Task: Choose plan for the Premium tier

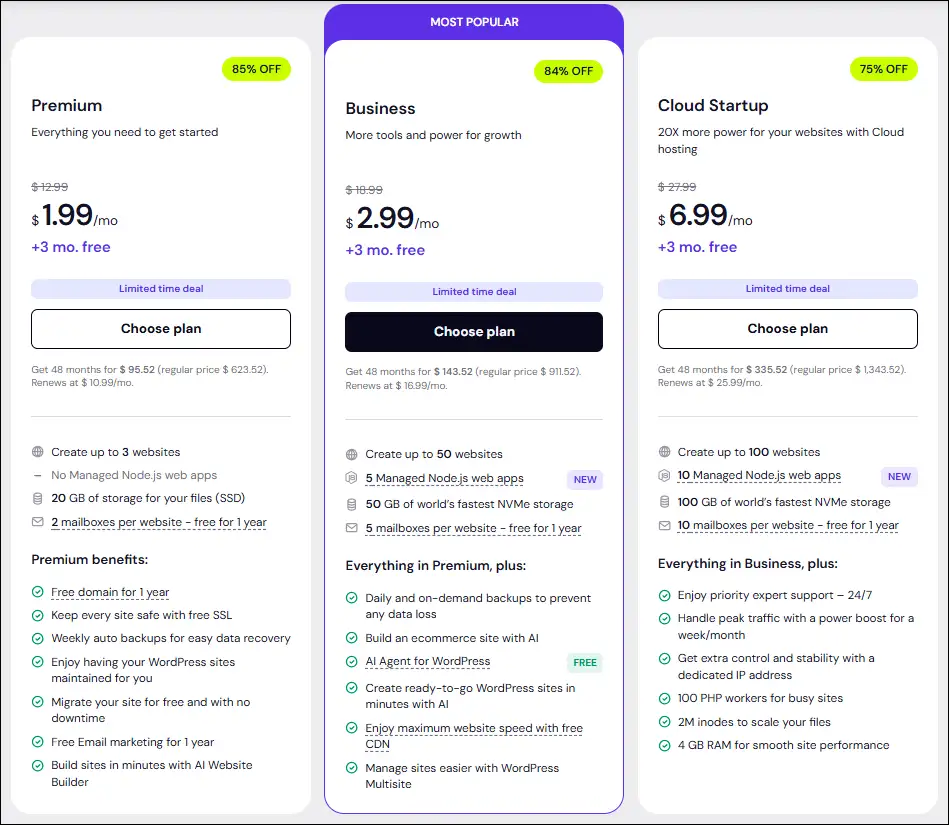Action: tap(160, 328)
